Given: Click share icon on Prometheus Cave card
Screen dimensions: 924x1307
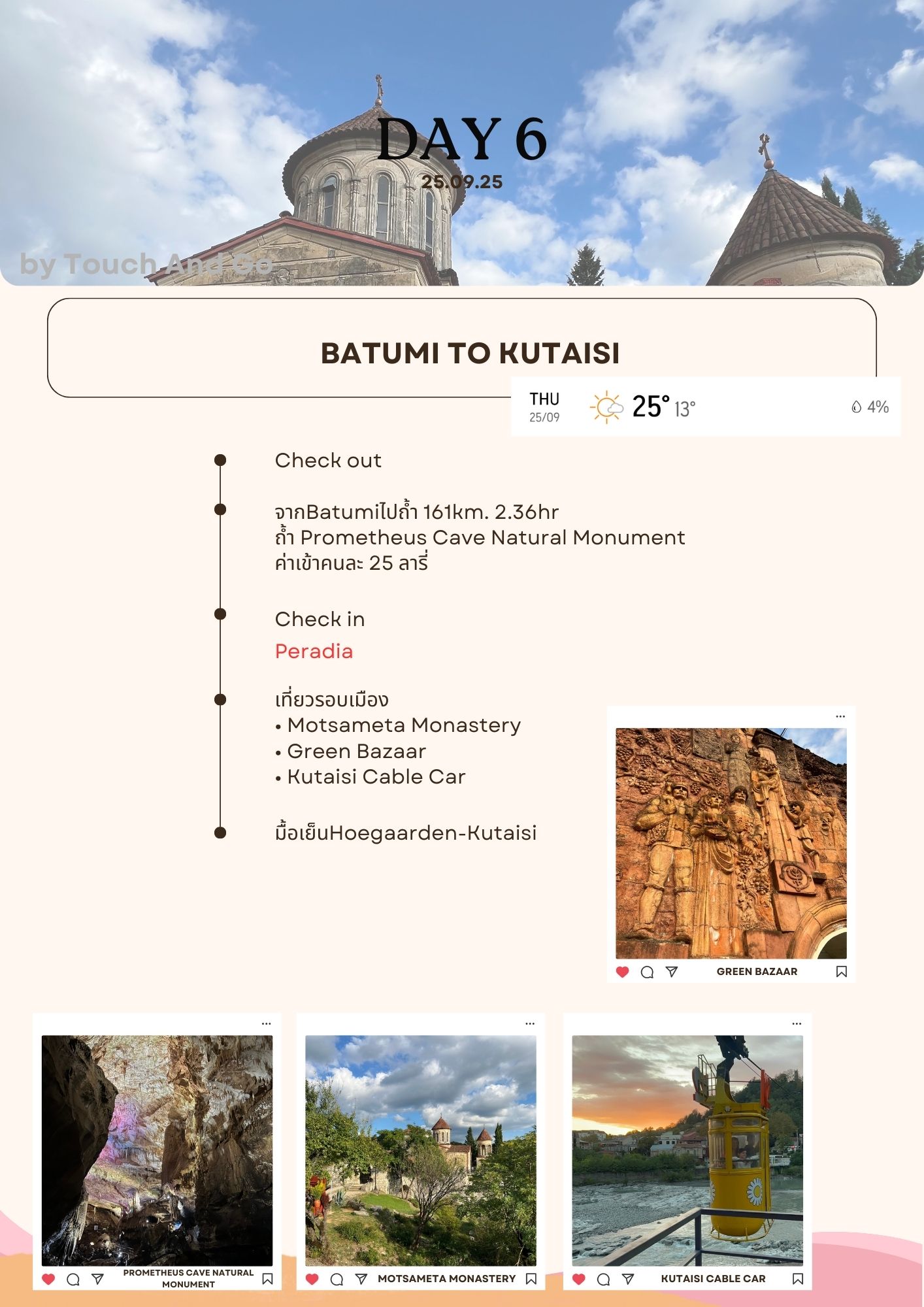Looking at the screenshot, I should pos(98,1279).
